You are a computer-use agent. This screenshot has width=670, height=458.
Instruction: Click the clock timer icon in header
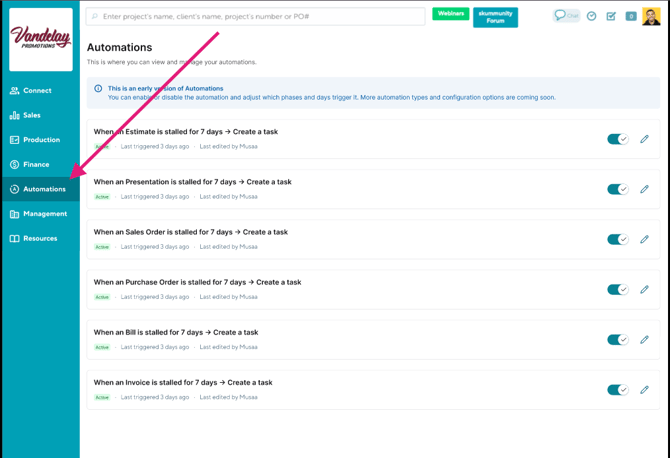[x=591, y=16]
